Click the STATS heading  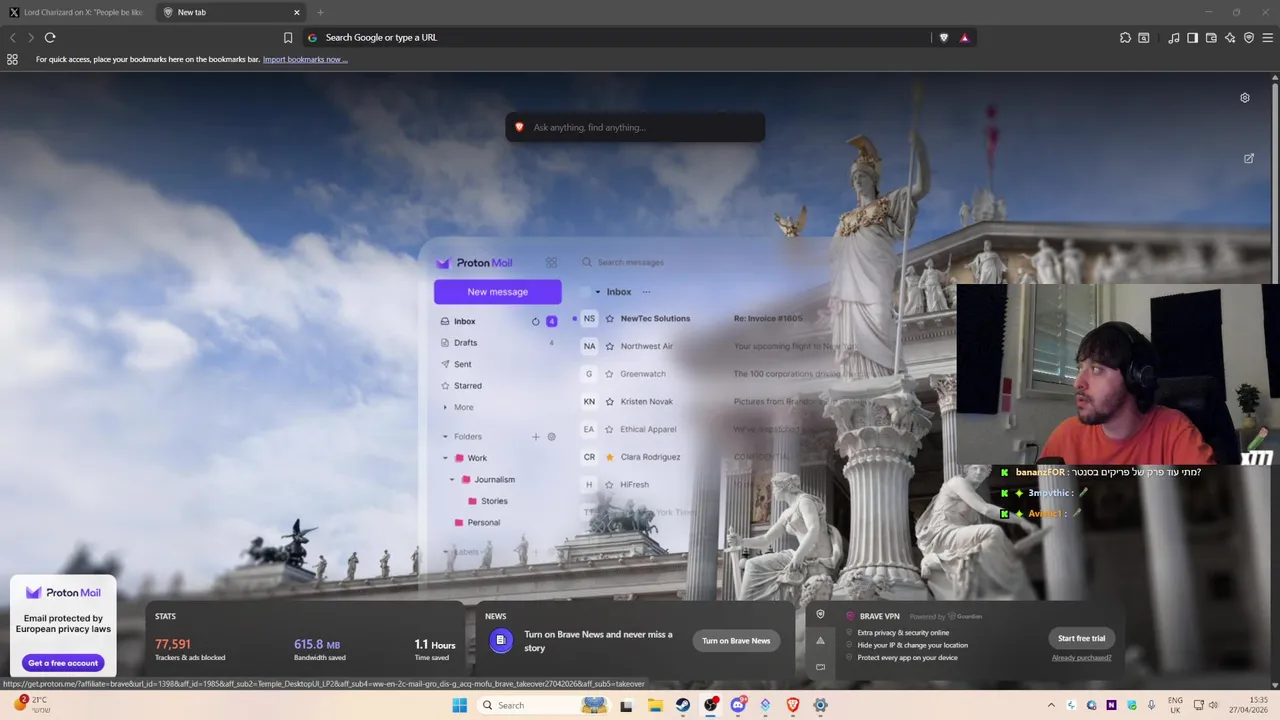165,616
